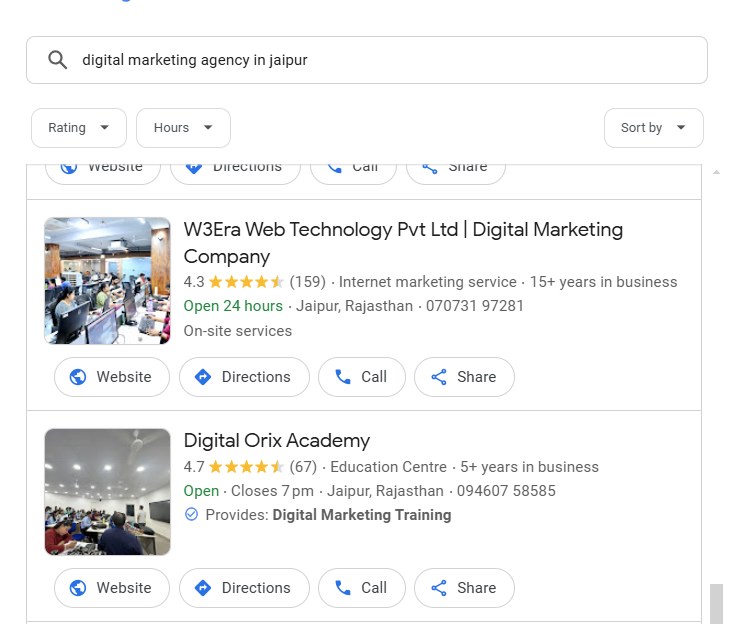The height and width of the screenshot is (624, 730).
Task: Click Digital Orix Academy Website button
Action: [112, 588]
